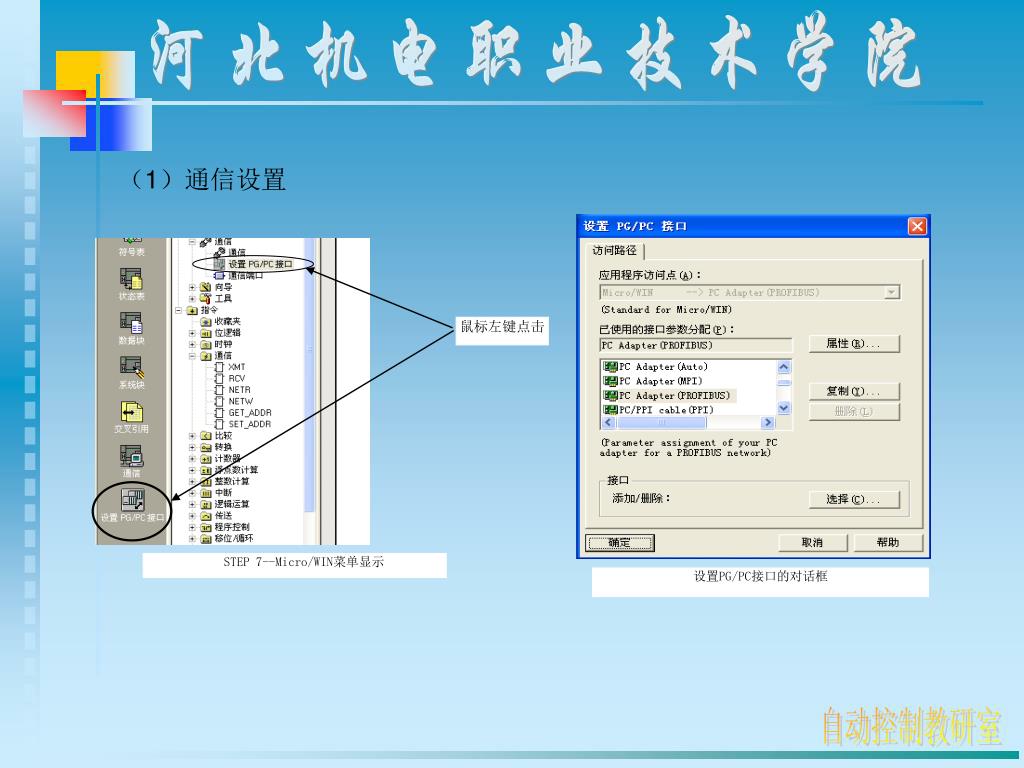Close the 设置 PG/PC 接口 dialog
The width and height of the screenshot is (1024, 768).
[917, 226]
